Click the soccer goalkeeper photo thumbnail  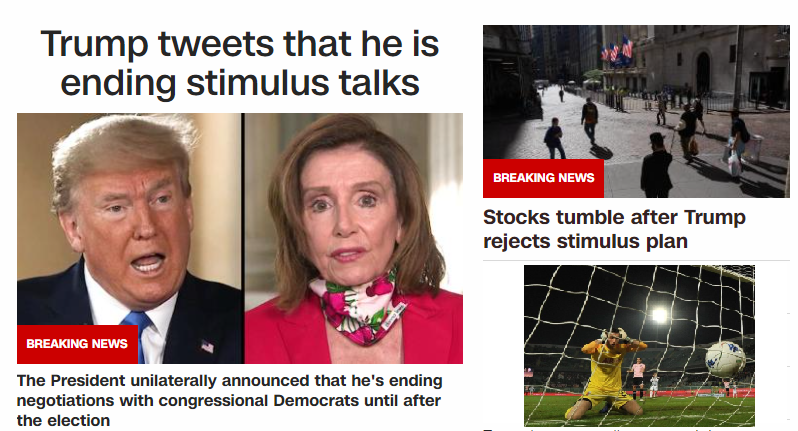[639, 345]
